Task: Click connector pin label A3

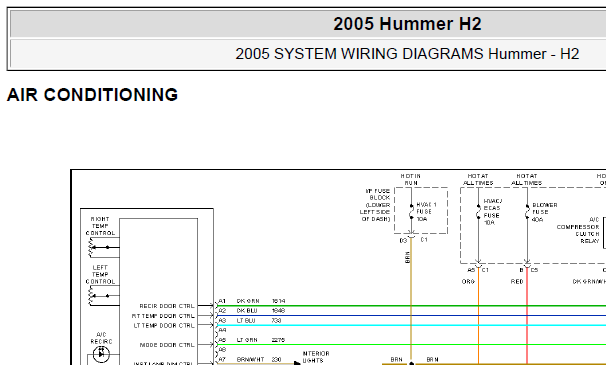Action: pos(222,321)
